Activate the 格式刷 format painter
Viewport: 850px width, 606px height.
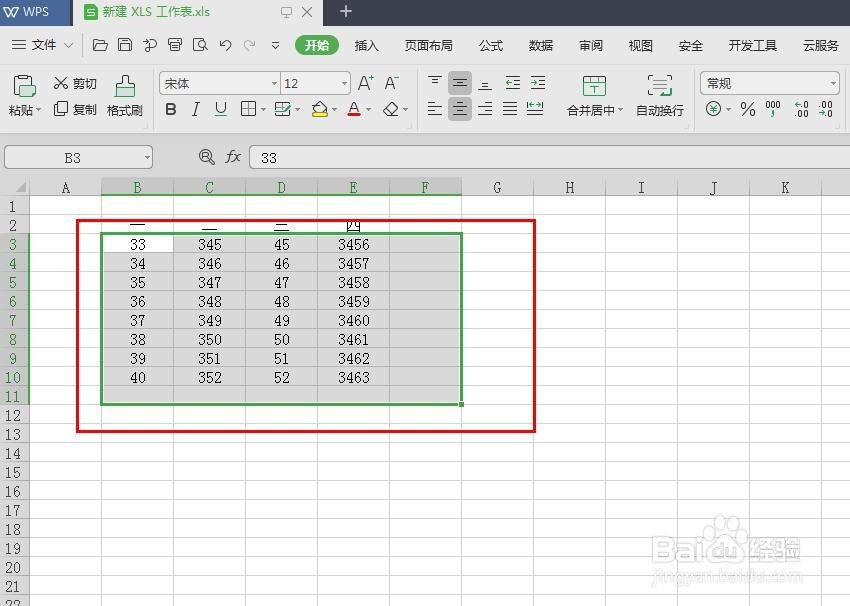point(125,96)
